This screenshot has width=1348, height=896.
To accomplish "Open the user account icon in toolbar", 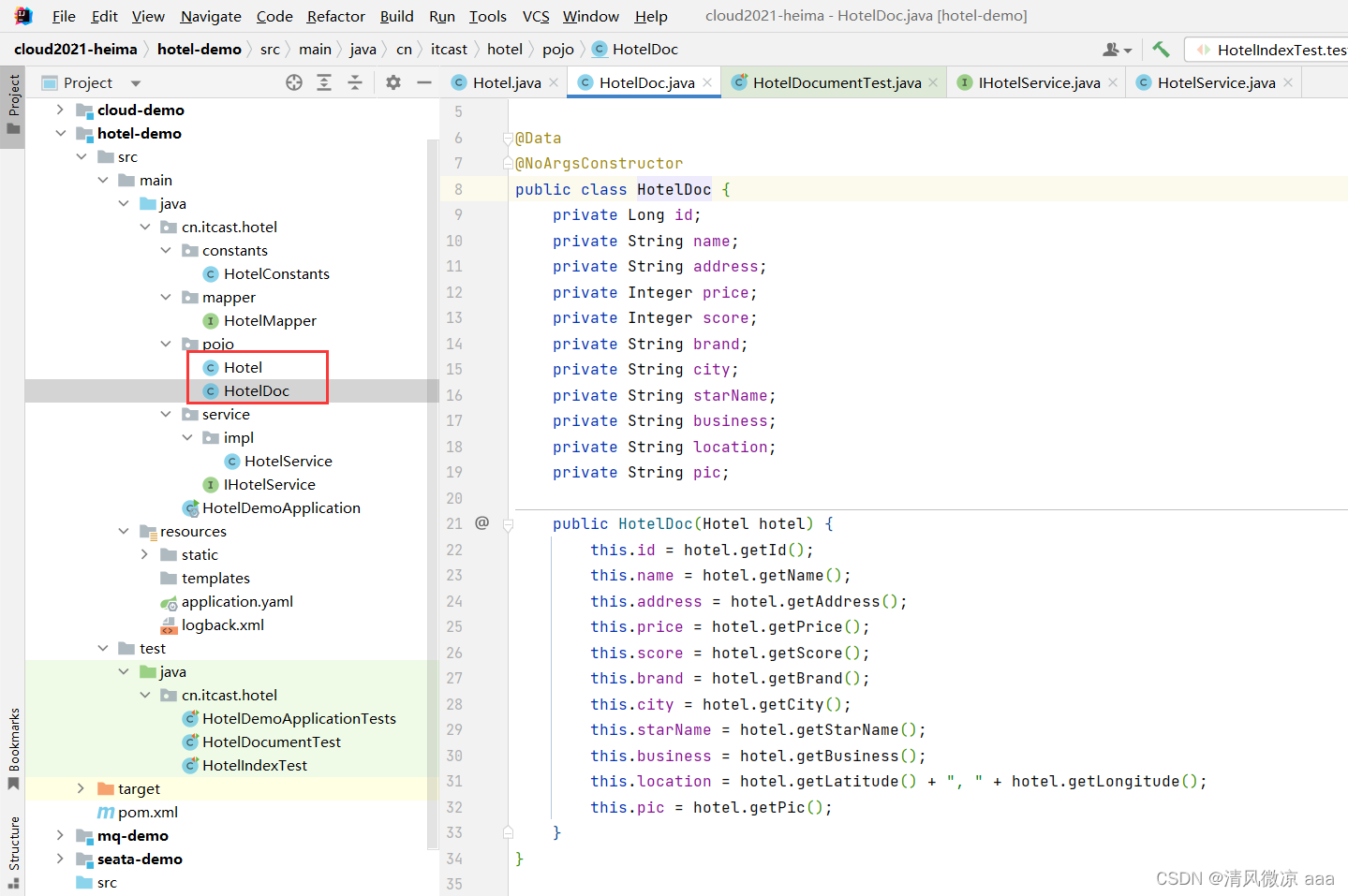I will (1117, 49).
